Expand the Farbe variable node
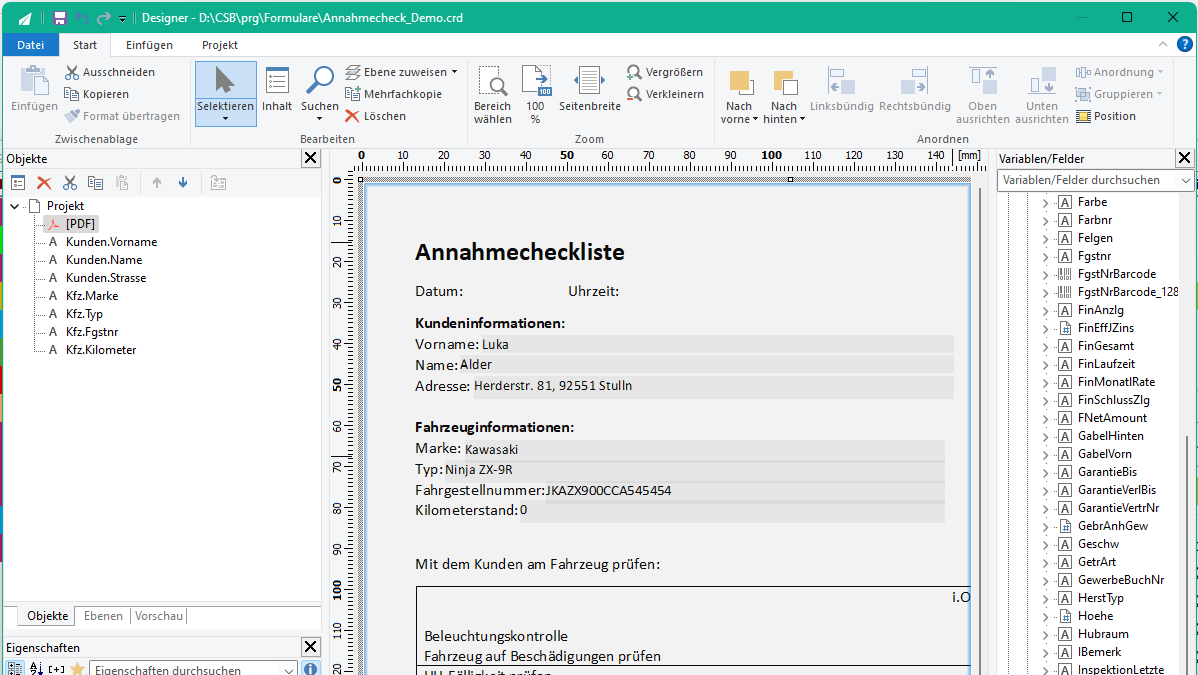The image size is (1198, 675). [x=1045, y=203]
